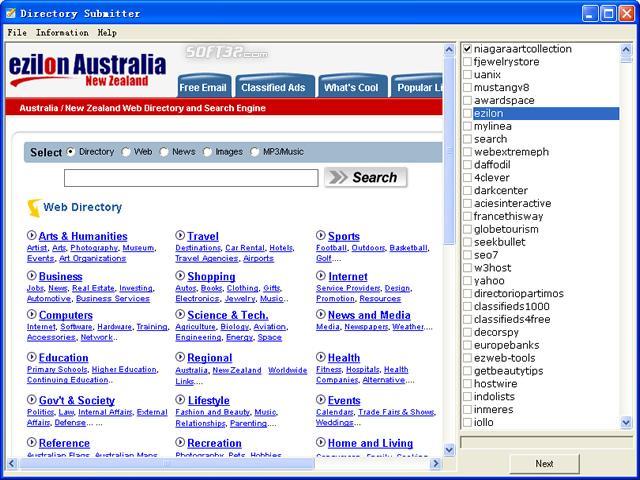640x480 pixels.
Task: Click the web page scroll-down arrow
Action: (x=449, y=450)
